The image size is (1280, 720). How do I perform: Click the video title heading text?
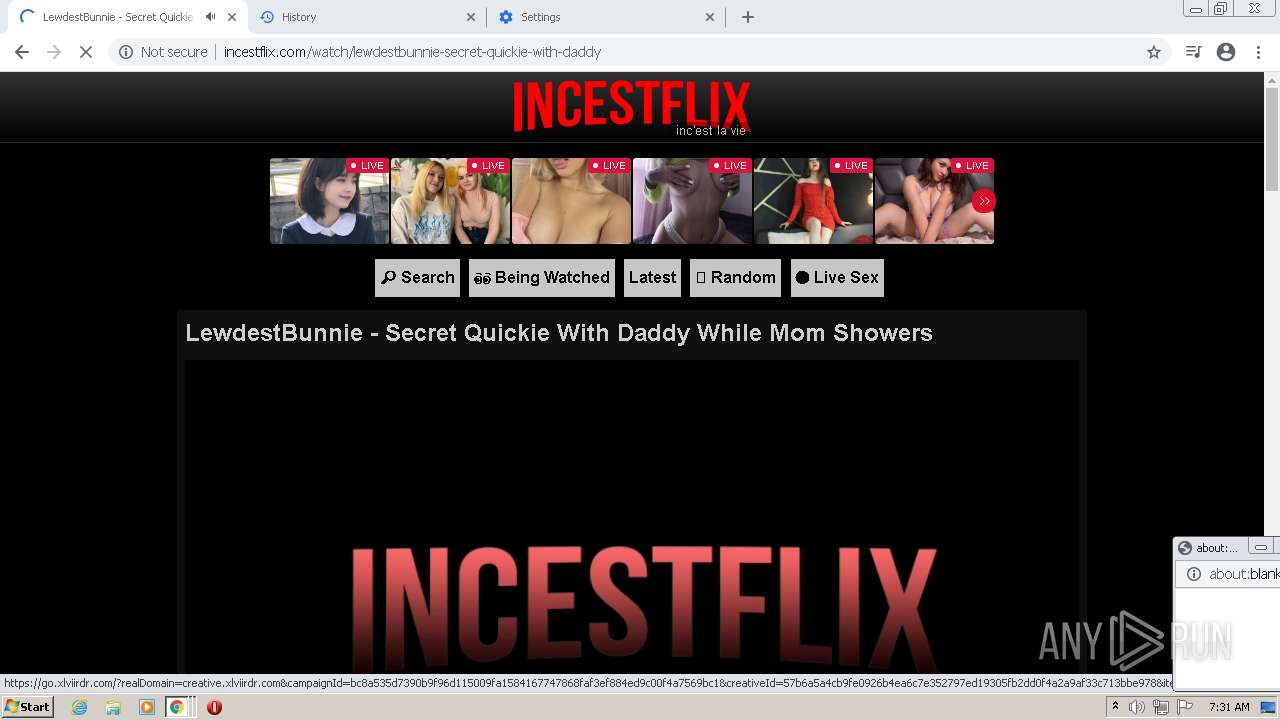(x=559, y=333)
